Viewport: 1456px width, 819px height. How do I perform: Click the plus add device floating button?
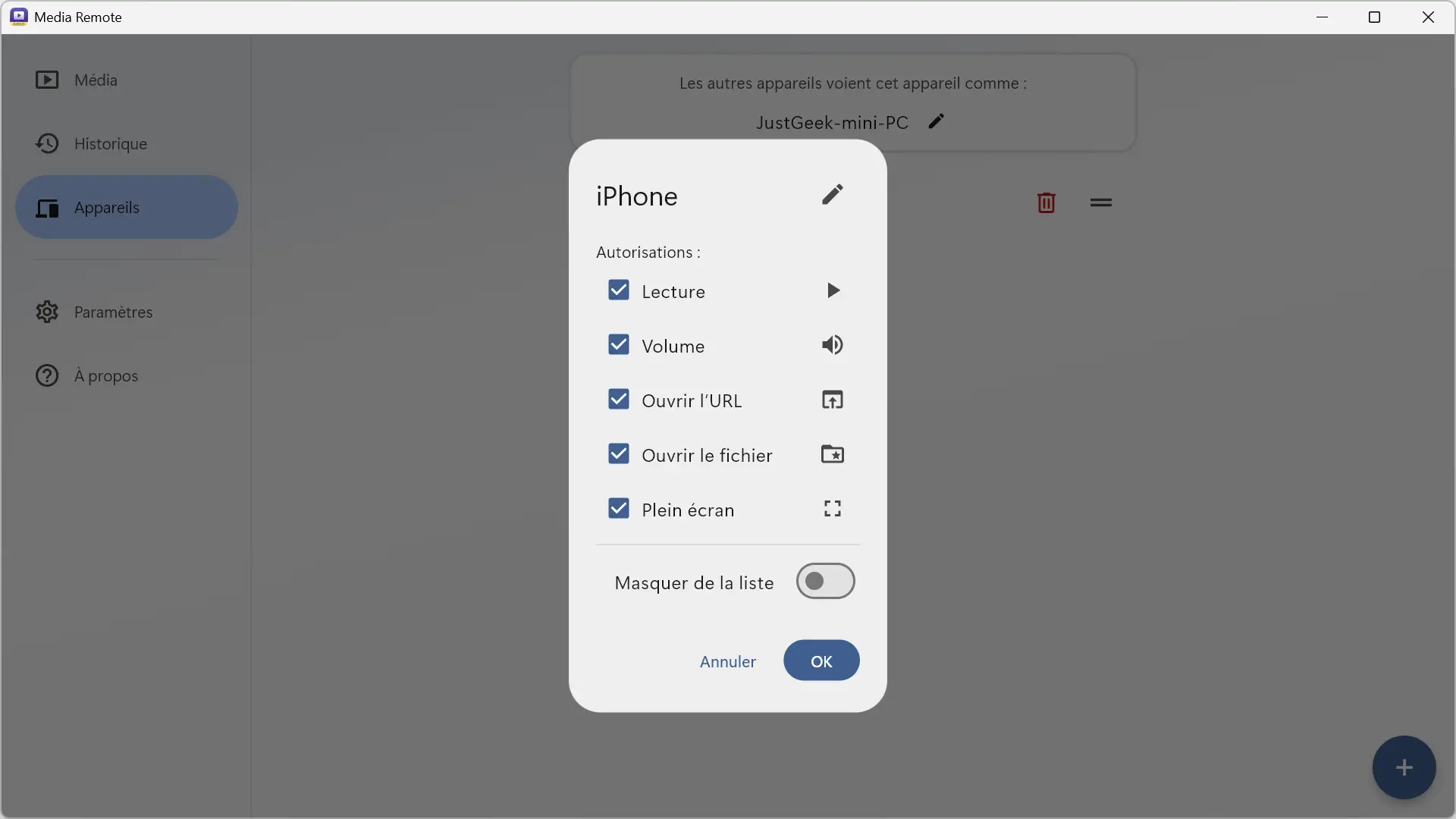[x=1404, y=767]
